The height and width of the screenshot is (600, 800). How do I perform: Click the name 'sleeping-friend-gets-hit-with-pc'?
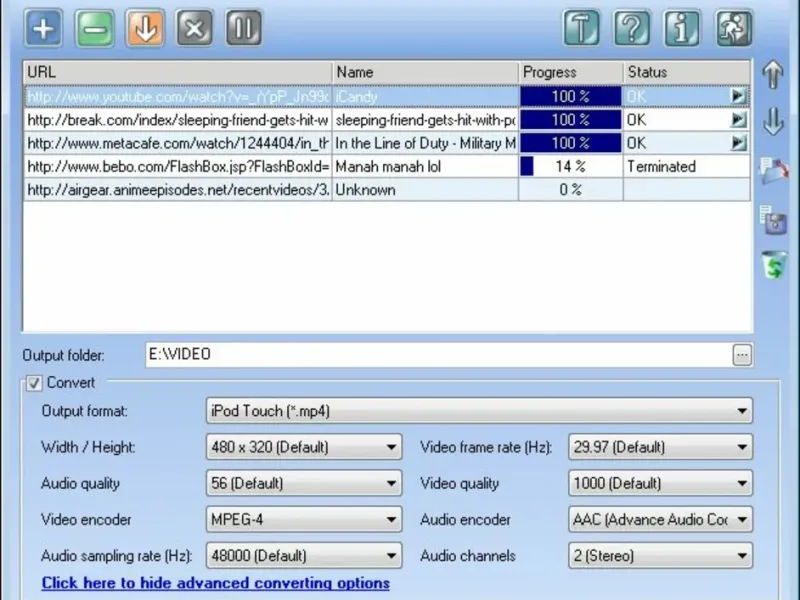coord(426,120)
